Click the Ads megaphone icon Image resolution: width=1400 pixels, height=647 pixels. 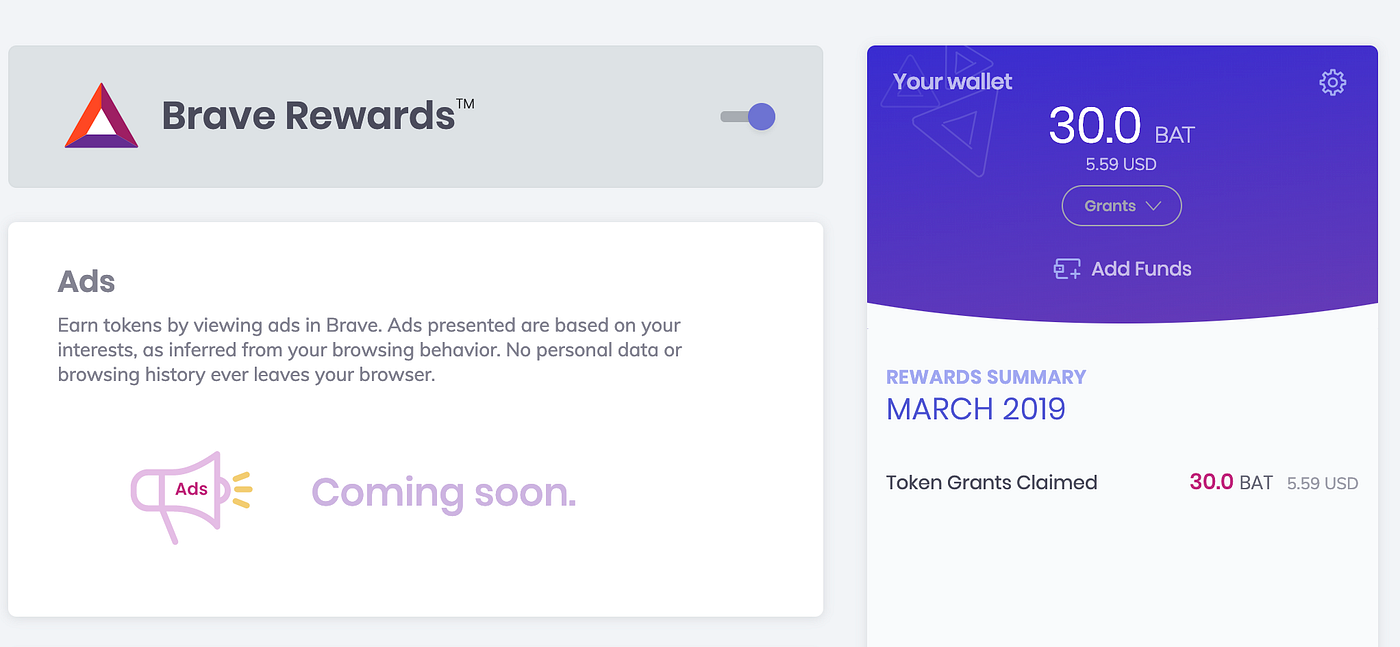190,496
